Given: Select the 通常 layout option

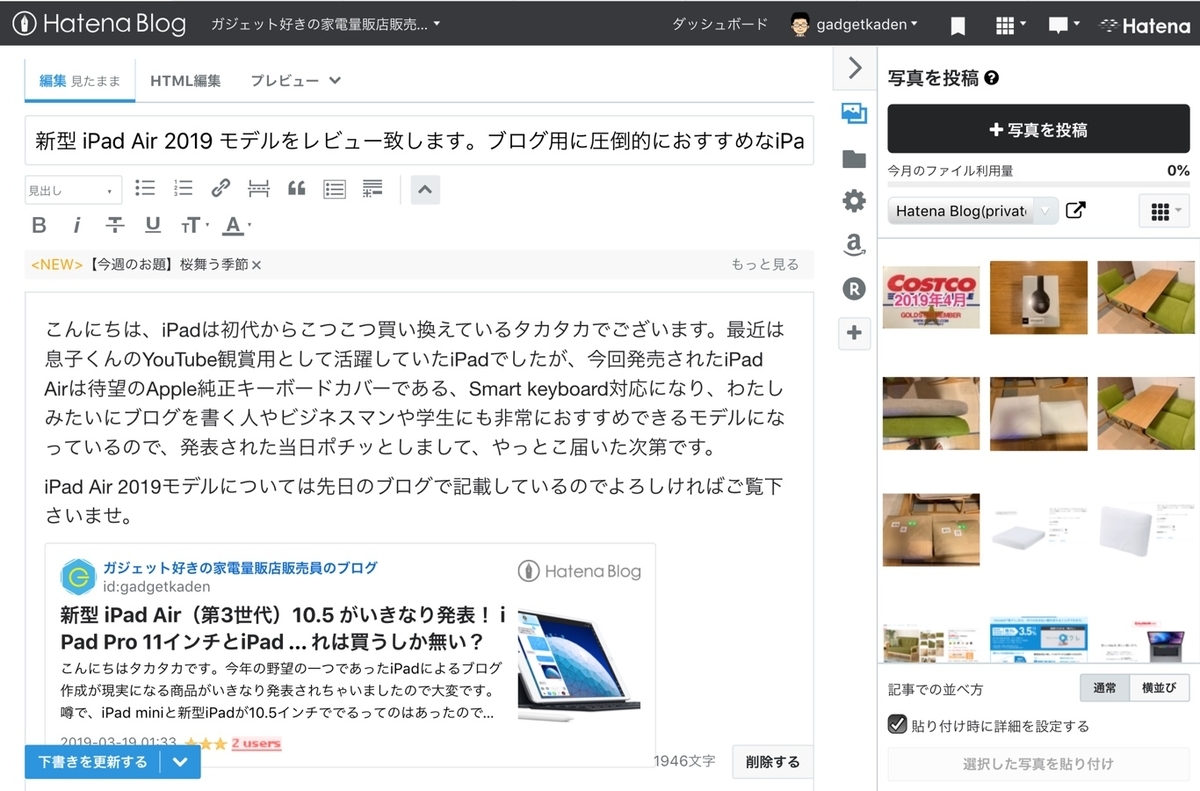Looking at the screenshot, I should pyautogui.click(x=1105, y=689).
